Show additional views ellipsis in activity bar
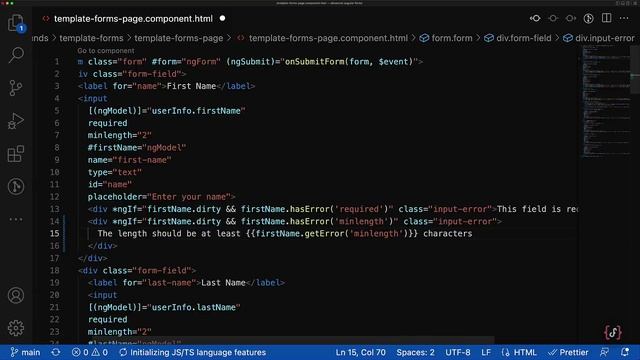The height and width of the screenshot is (360, 640). [x=16, y=219]
